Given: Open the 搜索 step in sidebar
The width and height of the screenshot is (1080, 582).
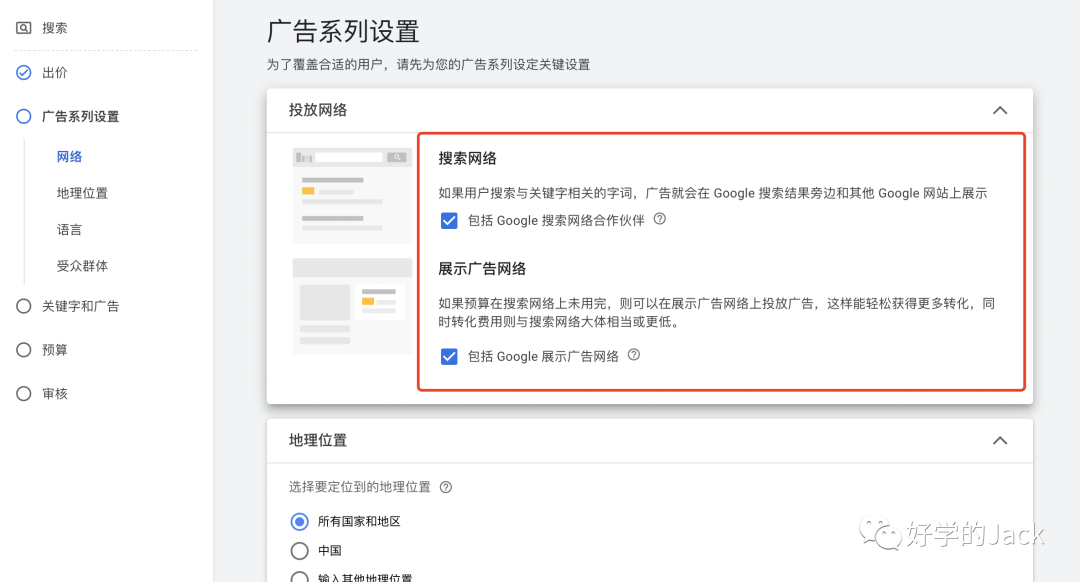Looking at the screenshot, I should (54, 28).
